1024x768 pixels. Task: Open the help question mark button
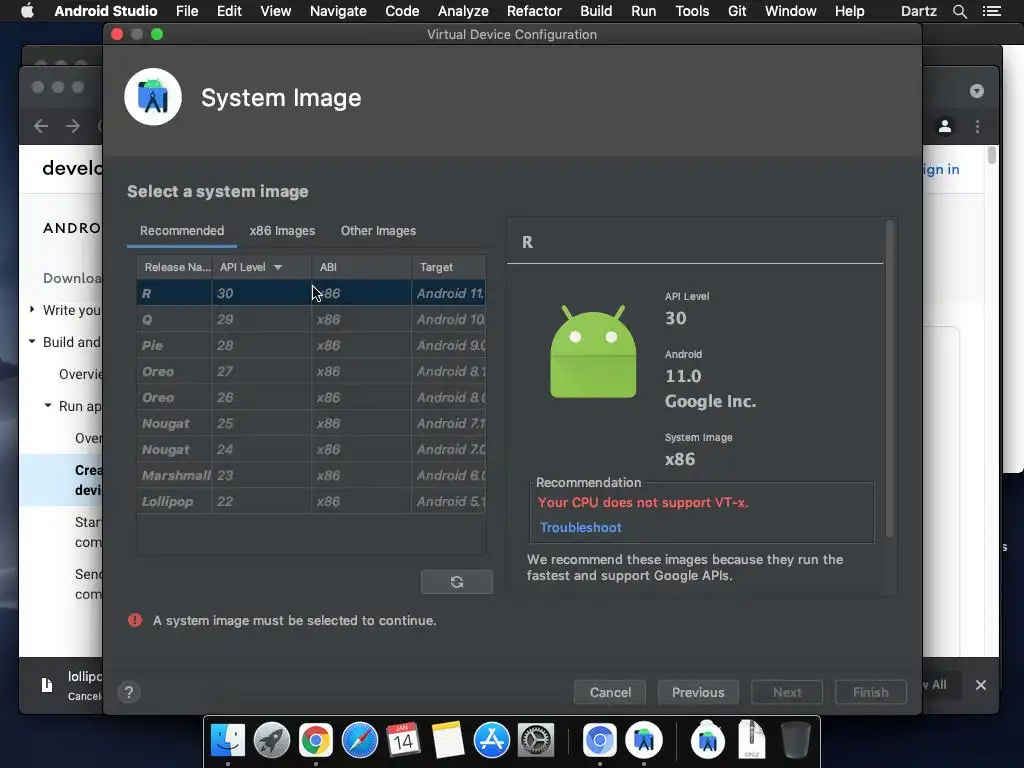pos(129,692)
